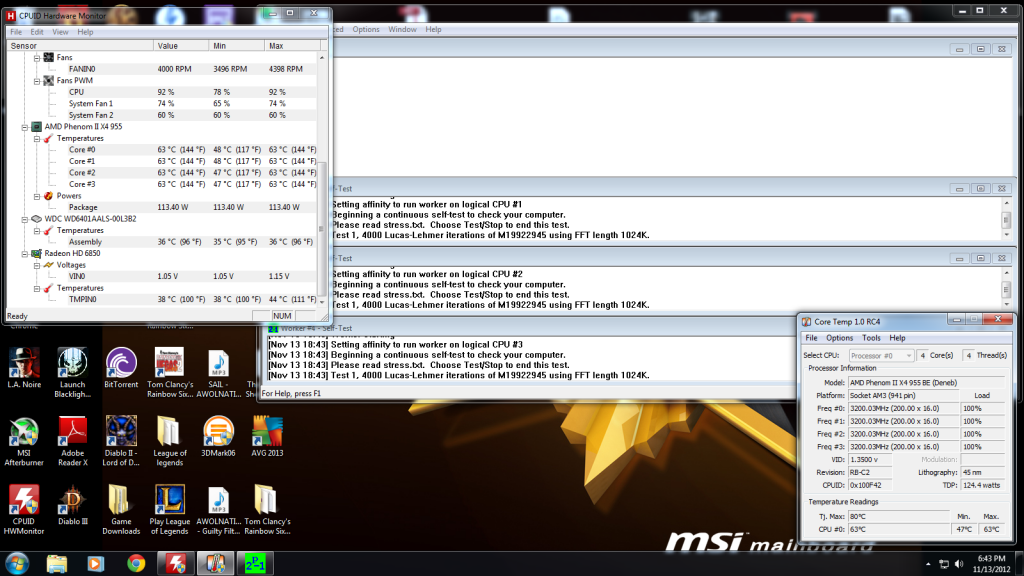Open the View menu in HWMonitor
This screenshot has width=1024, height=576.
tap(60, 32)
